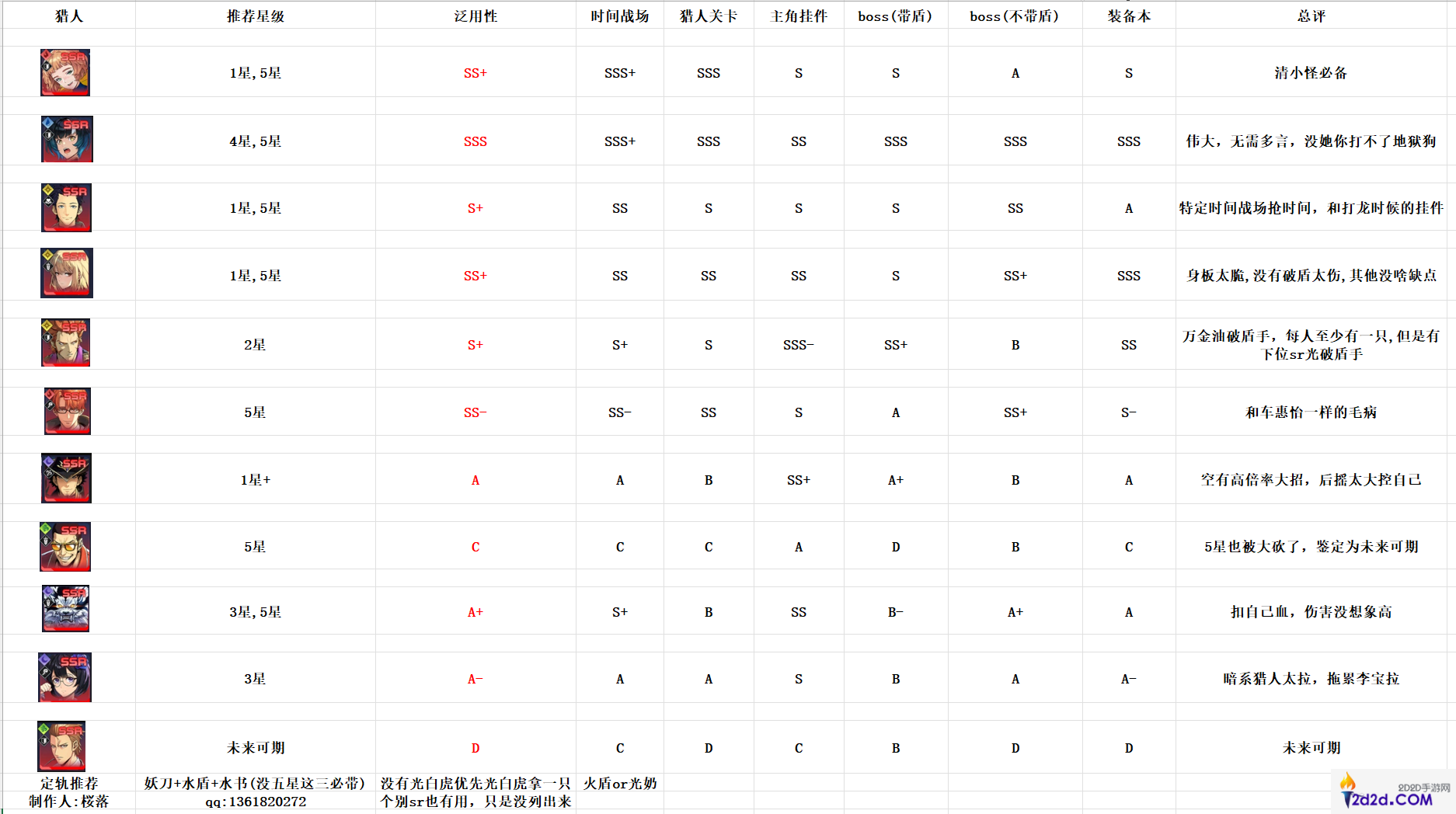1456x814 pixels.
Task: Click the A+ cell under boss(带盾)
Action: click(x=896, y=479)
